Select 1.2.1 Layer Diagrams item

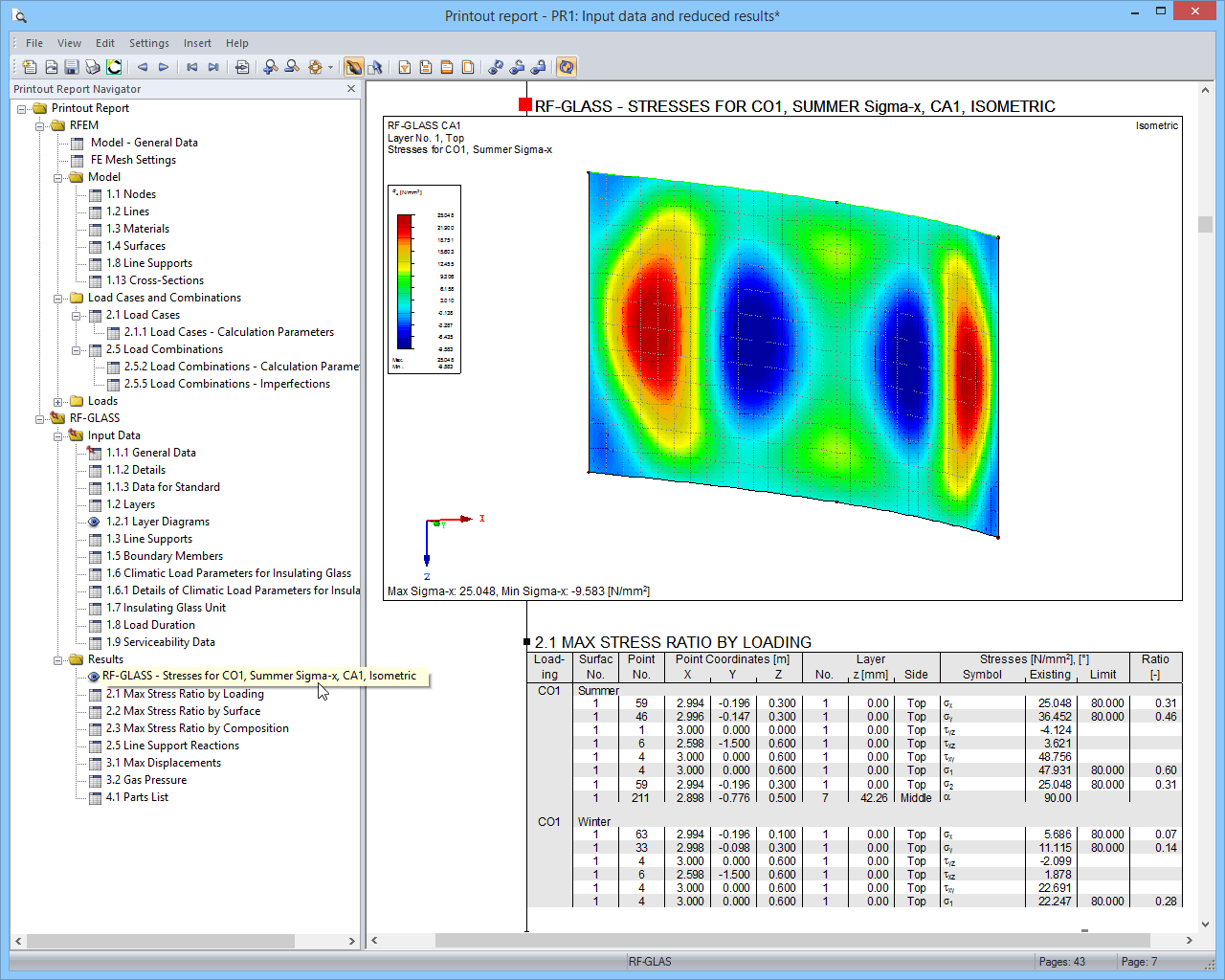coord(158,522)
